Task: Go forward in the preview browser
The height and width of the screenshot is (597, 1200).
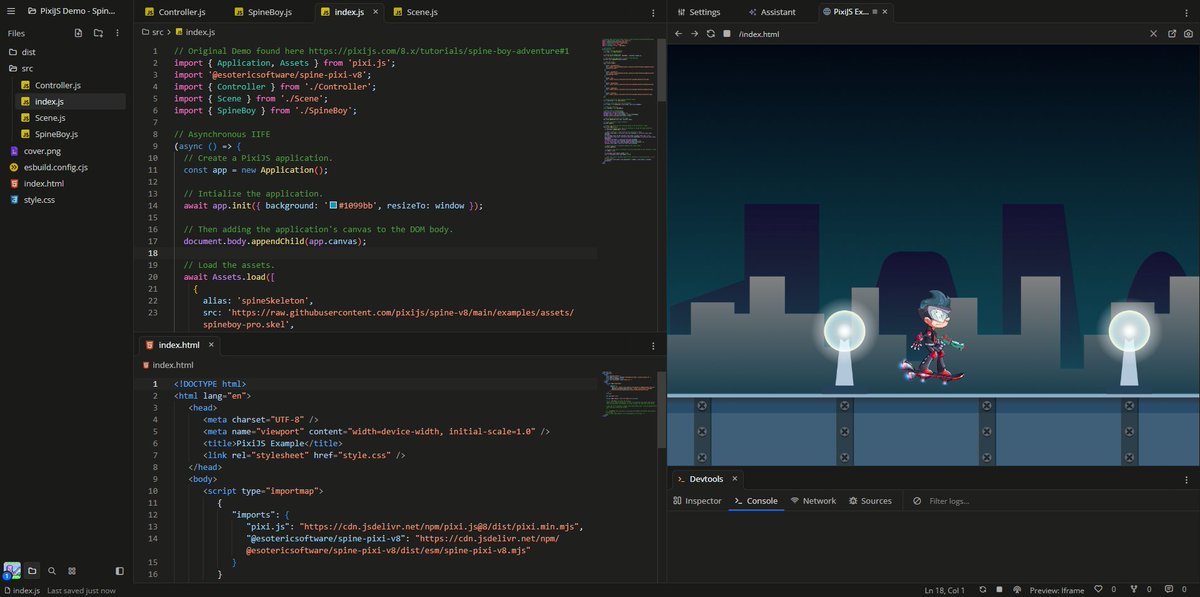Action: pos(695,33)
